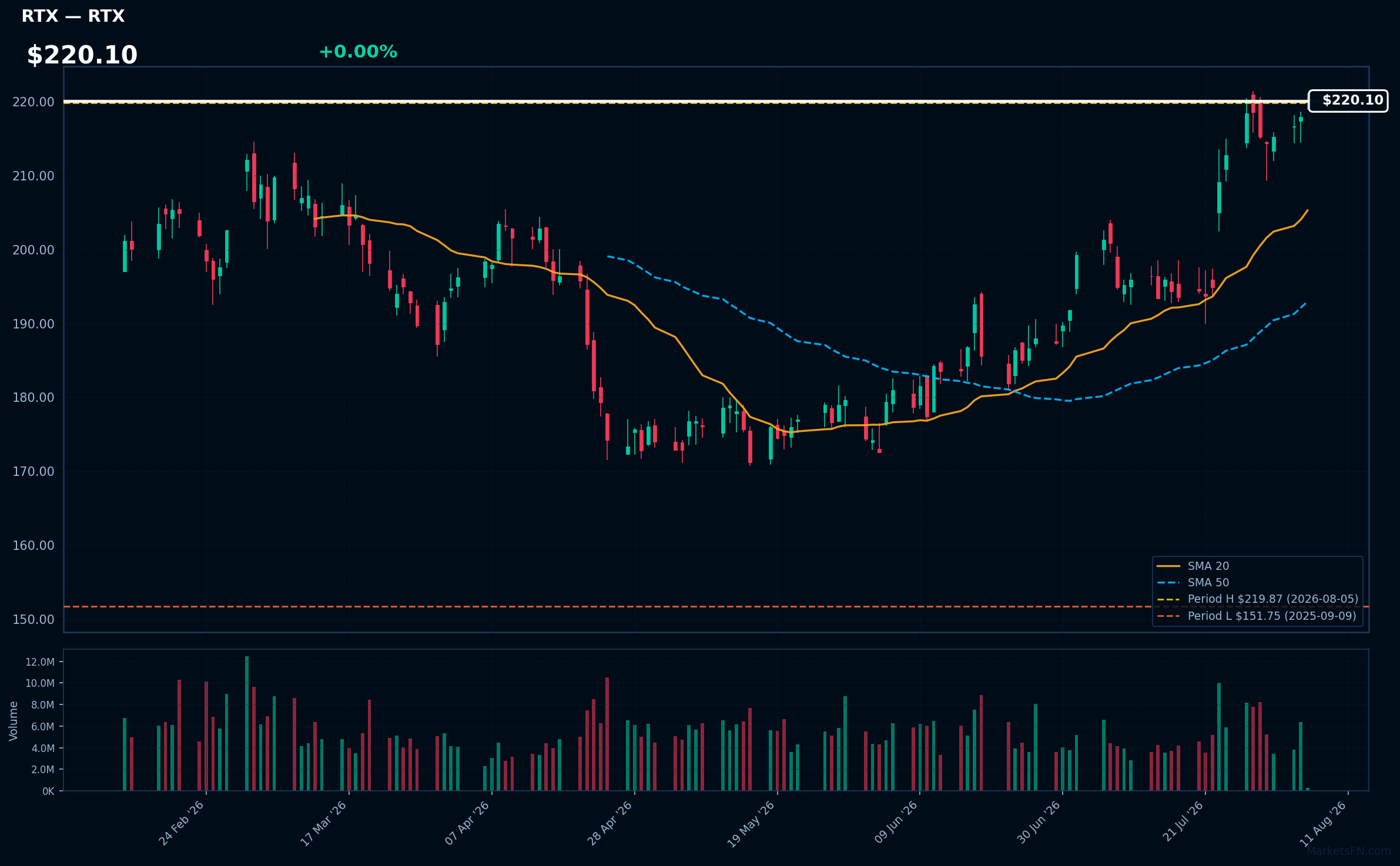Viewport: 1400px width, 866px height.
Task: Click the rotated "Volume" axis title
Action: pyautogui.click(x=14, y=721)
